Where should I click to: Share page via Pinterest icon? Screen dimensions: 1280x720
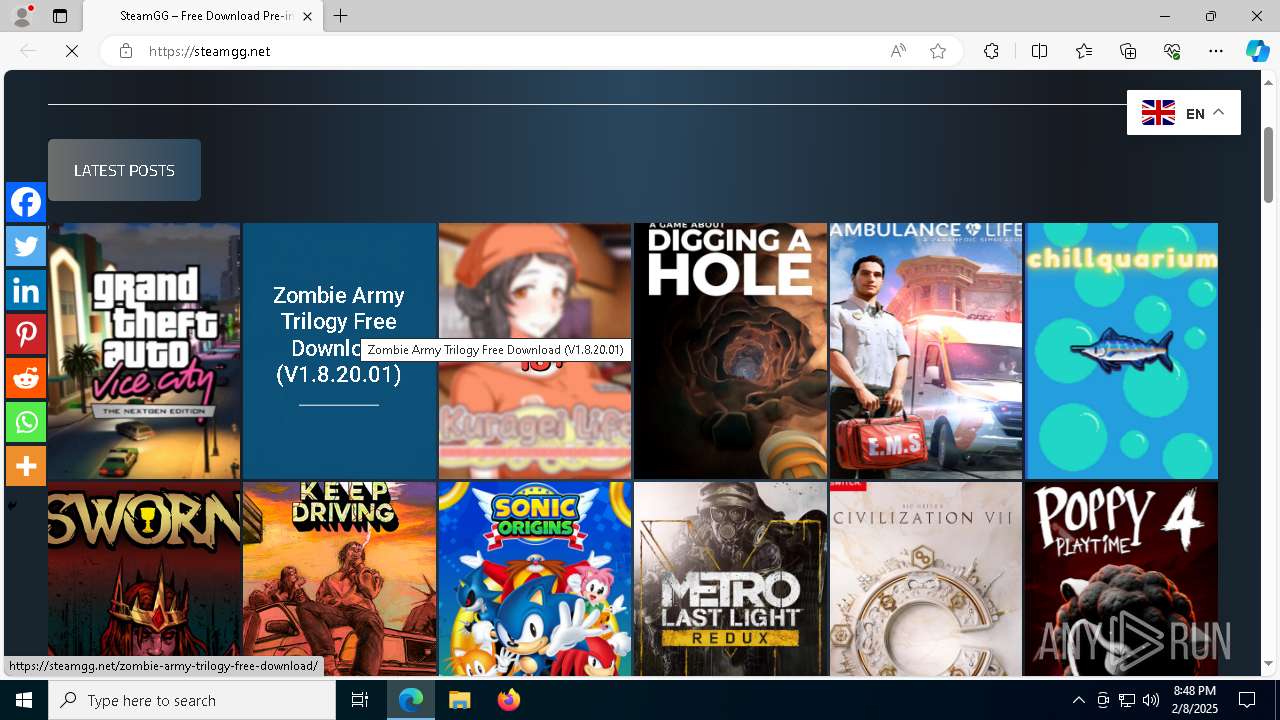[26, 334]
